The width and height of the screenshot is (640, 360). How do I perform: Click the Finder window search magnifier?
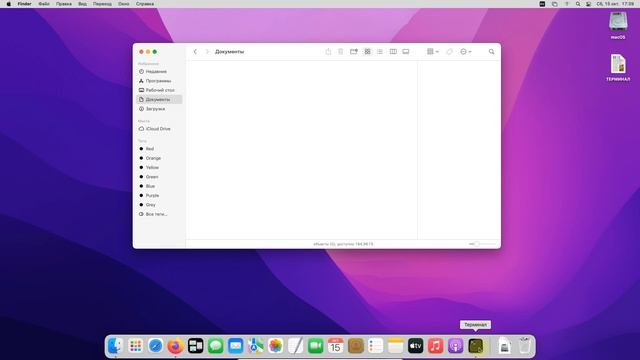491,52
